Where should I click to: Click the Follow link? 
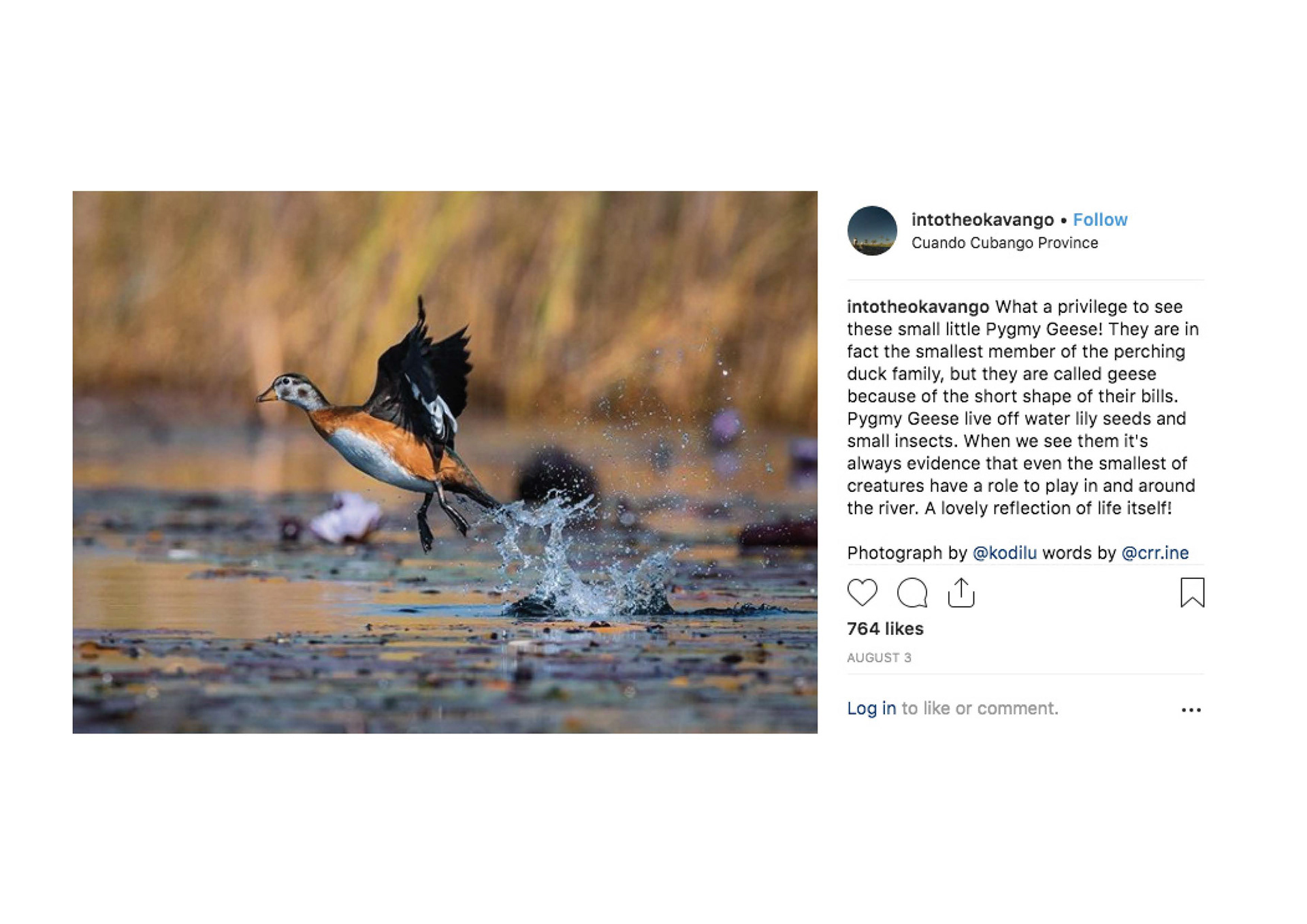[1100, 220]
